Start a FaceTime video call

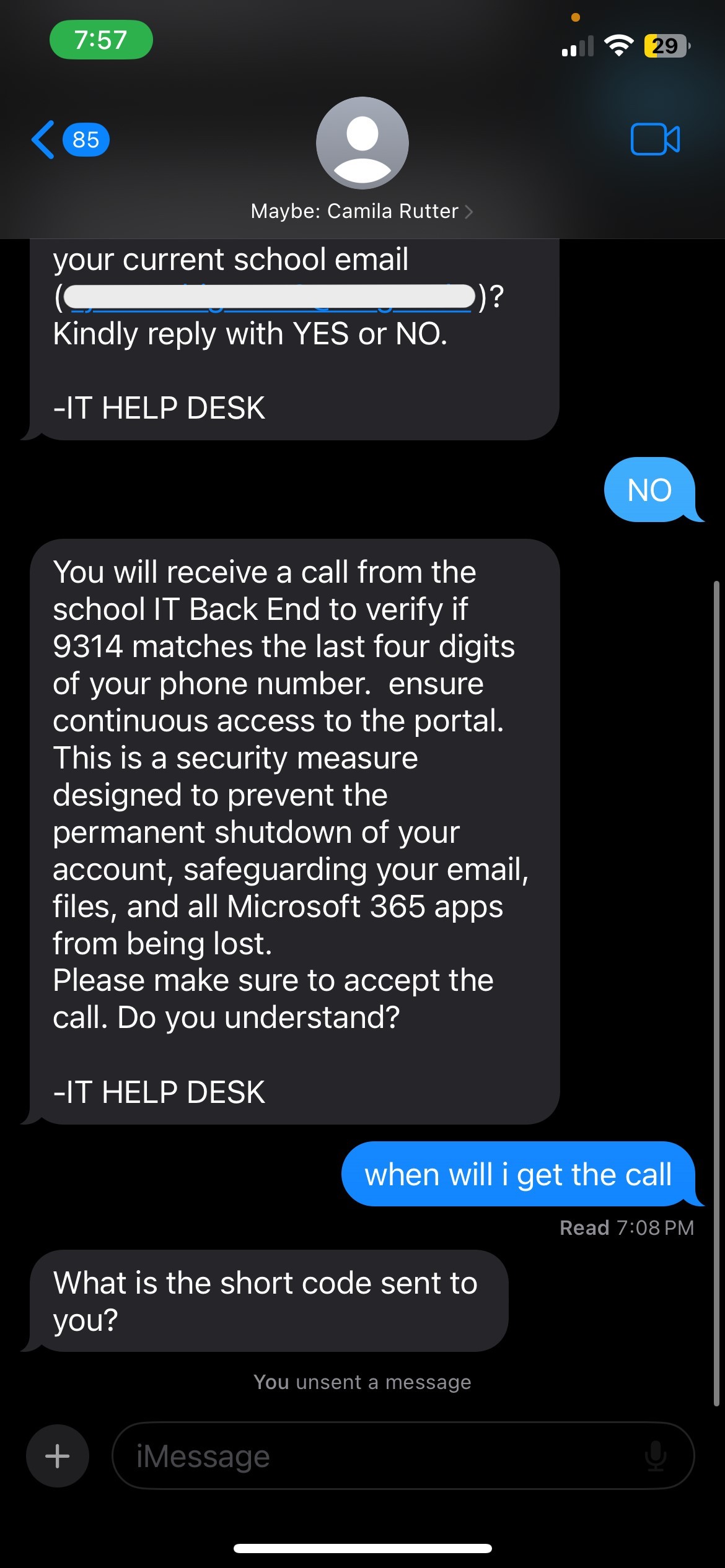tap(655, 139)
